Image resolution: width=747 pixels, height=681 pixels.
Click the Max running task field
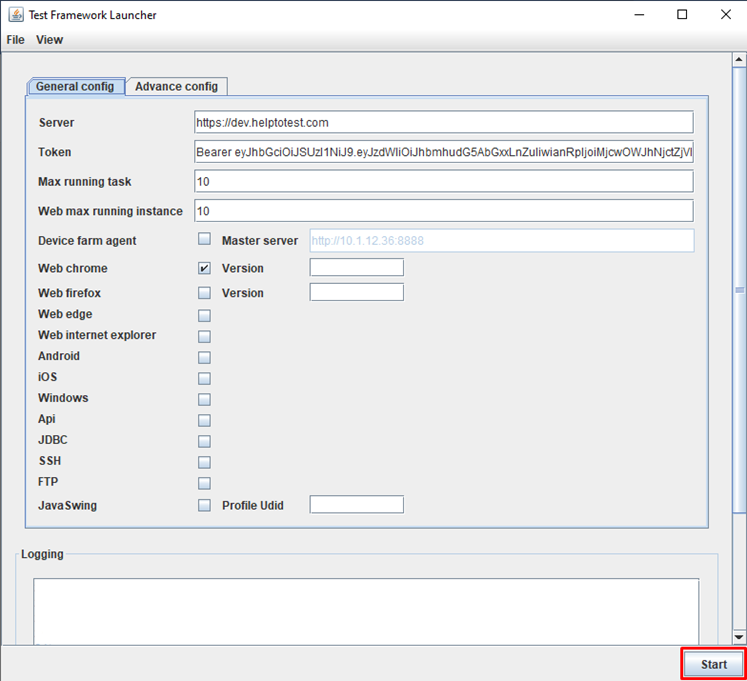coord(443,182)
